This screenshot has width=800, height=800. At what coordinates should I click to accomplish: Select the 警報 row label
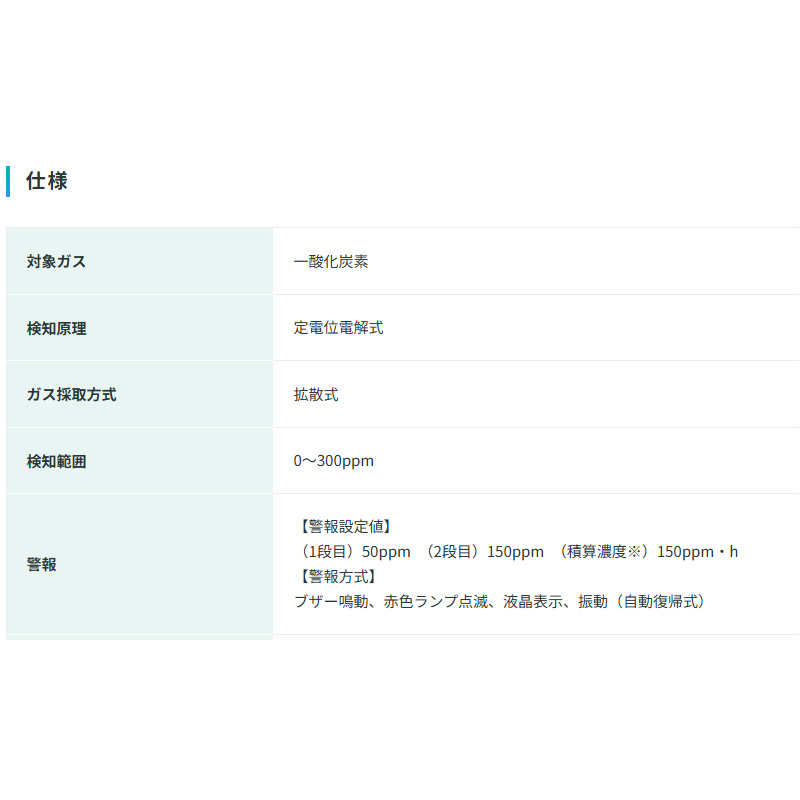point(41,565)
